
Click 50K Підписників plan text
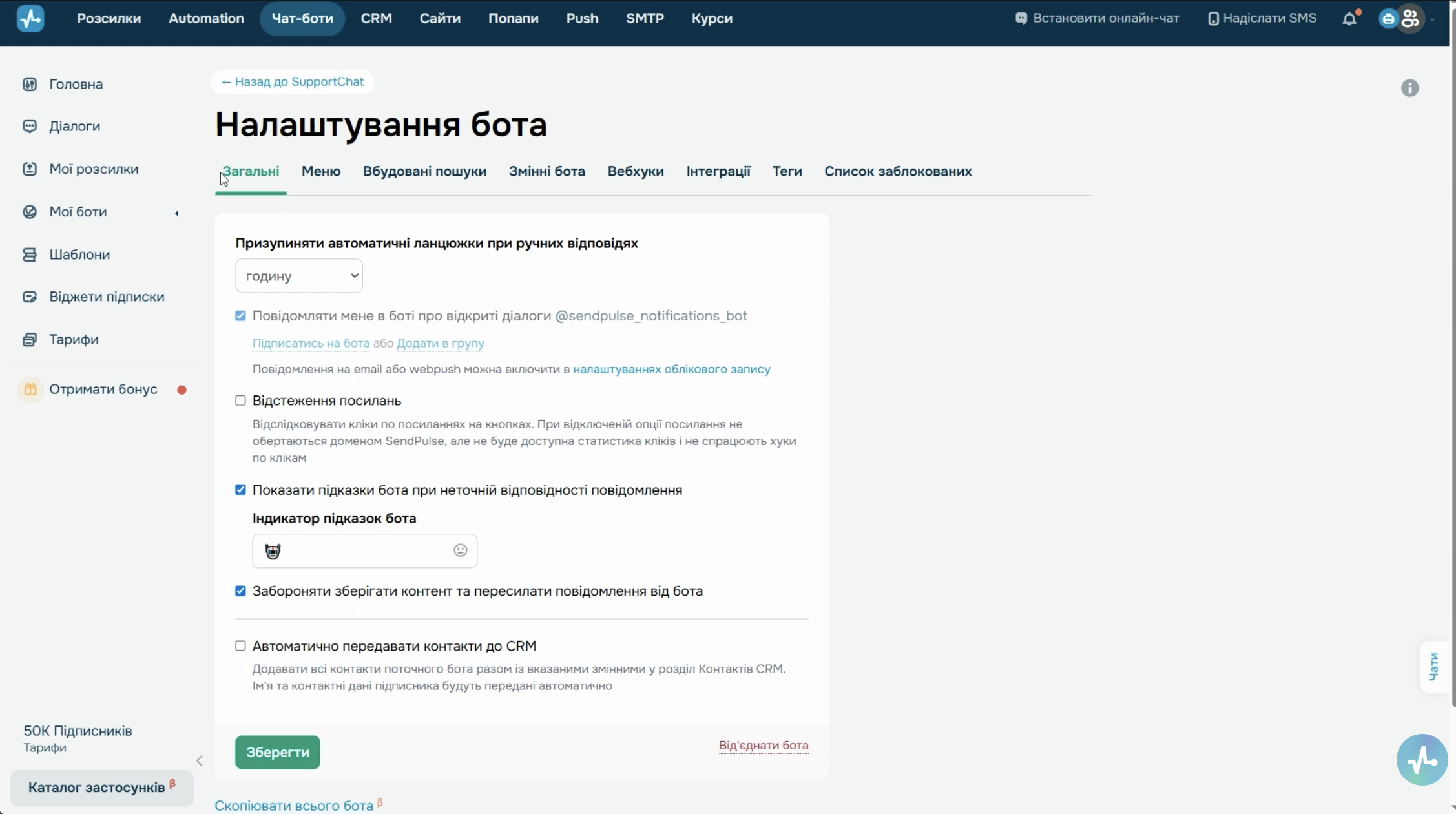click(78, 731)
